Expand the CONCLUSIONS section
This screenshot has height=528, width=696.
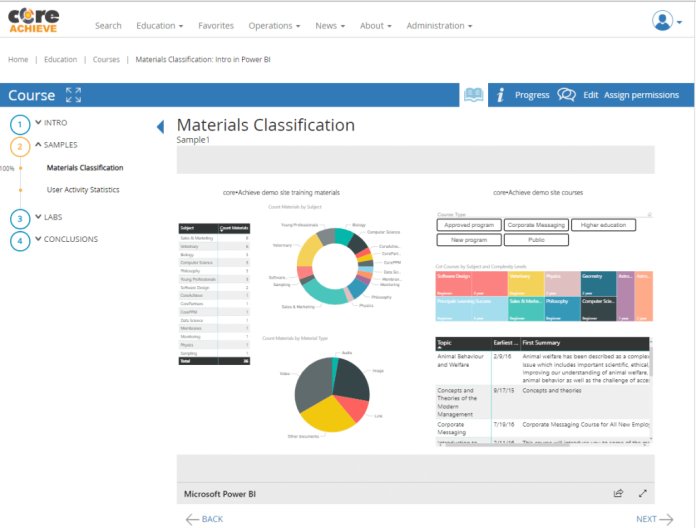pyautogui.click(x=66, y=239)
